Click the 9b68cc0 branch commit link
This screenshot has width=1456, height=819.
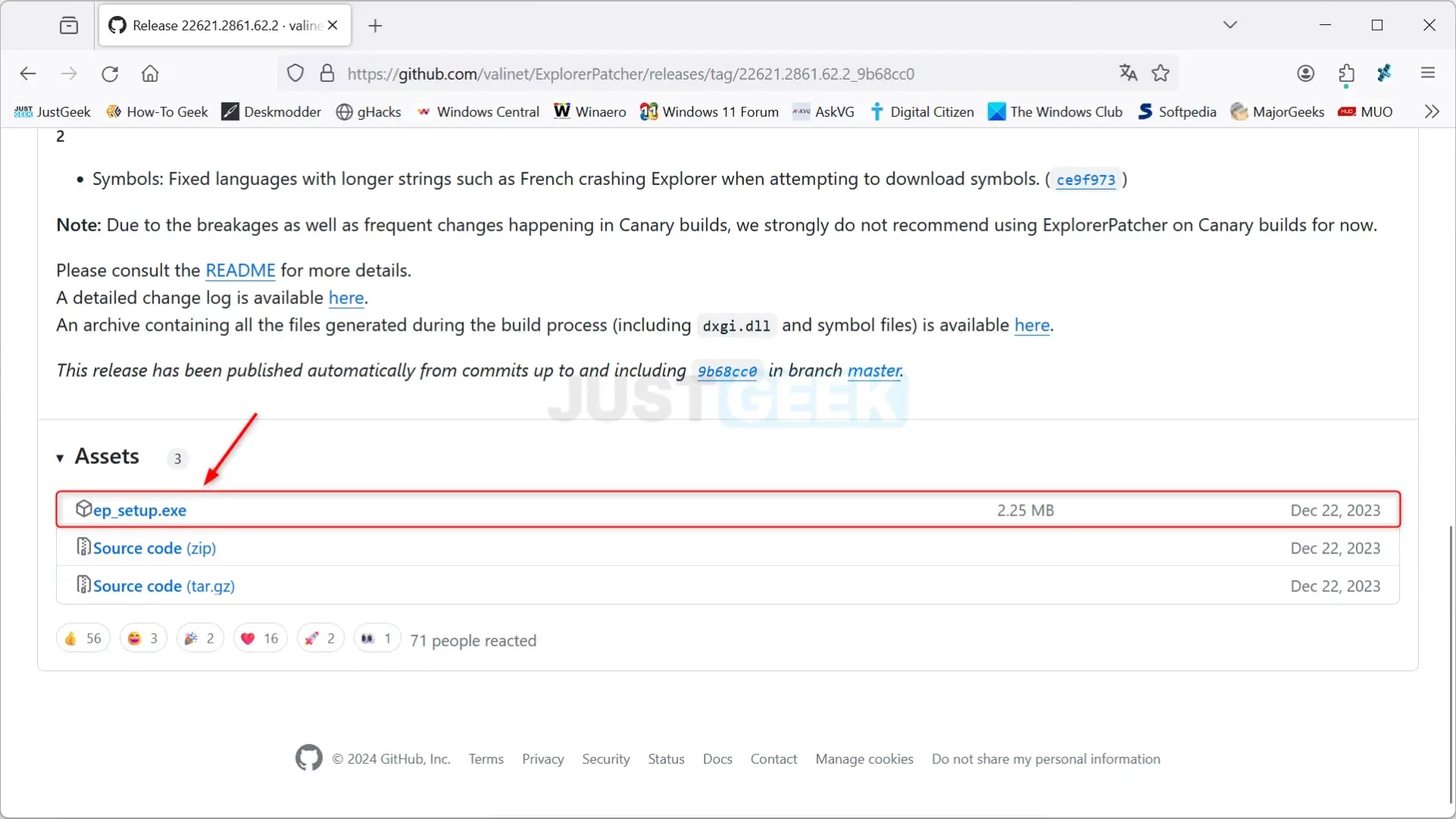click(x=727, y=371)
